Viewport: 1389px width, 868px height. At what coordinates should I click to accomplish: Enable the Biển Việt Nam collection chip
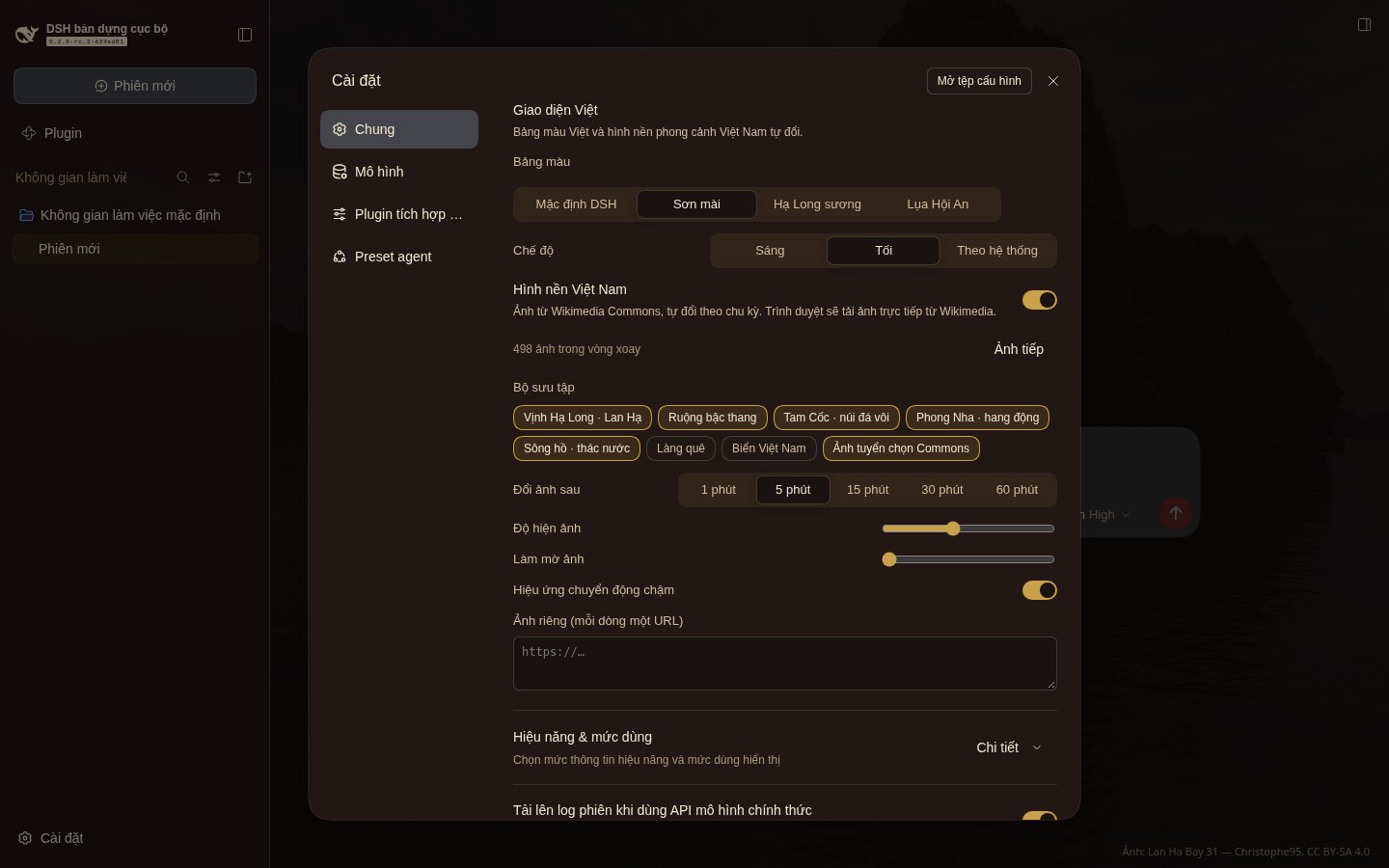(x=769, y=448)
